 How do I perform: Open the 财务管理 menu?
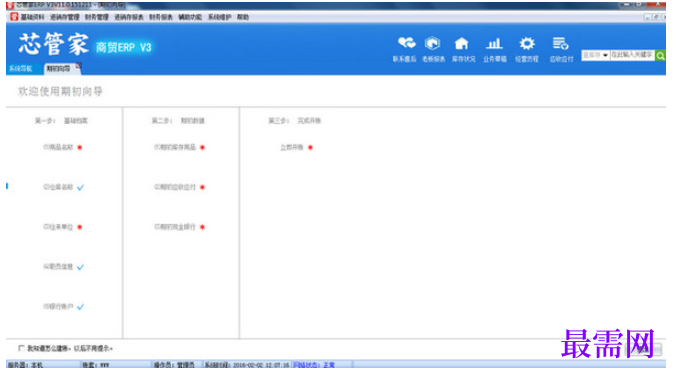97,17
